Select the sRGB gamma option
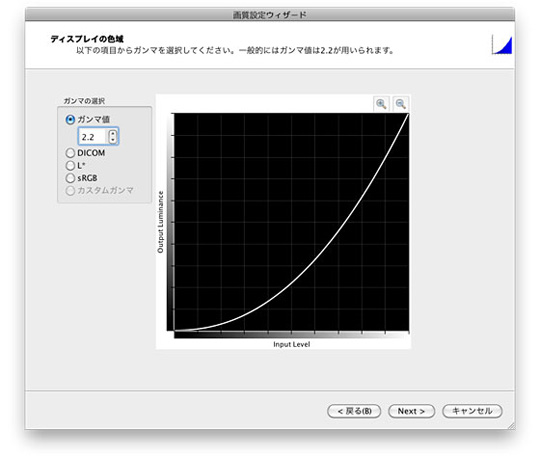 (70, 178)
